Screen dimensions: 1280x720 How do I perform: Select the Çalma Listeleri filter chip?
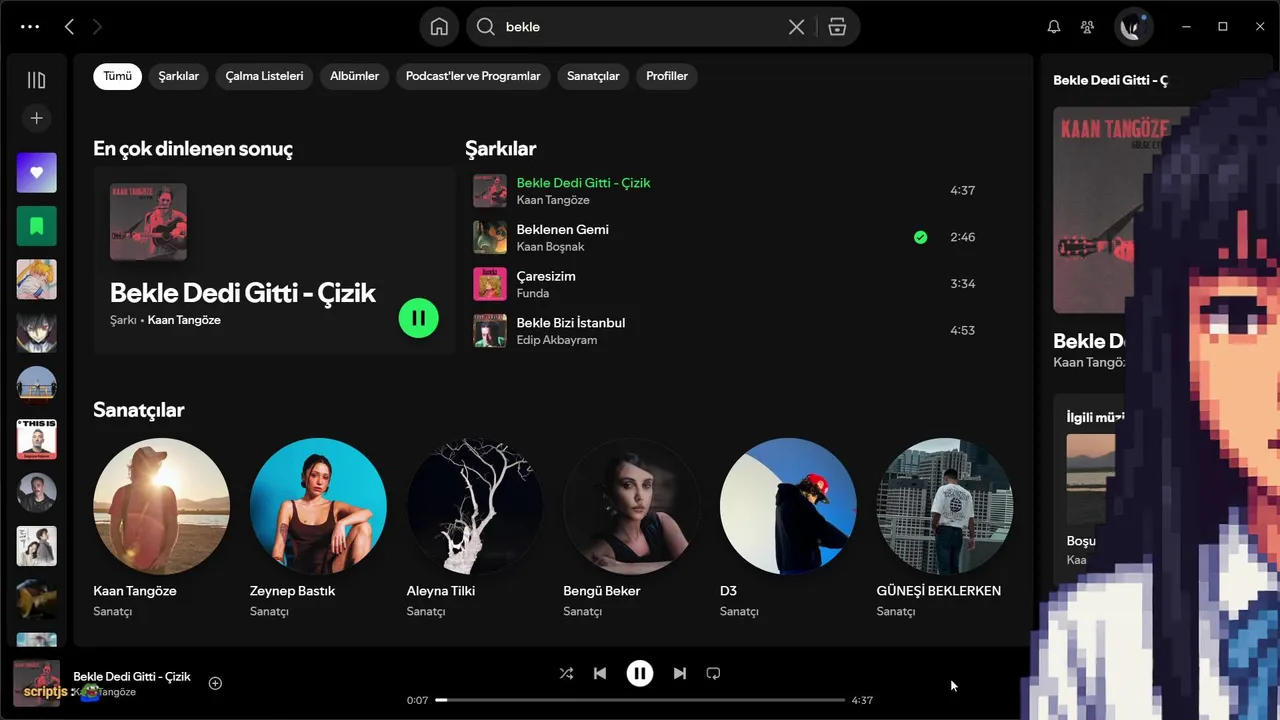click(x=264, y=76)
